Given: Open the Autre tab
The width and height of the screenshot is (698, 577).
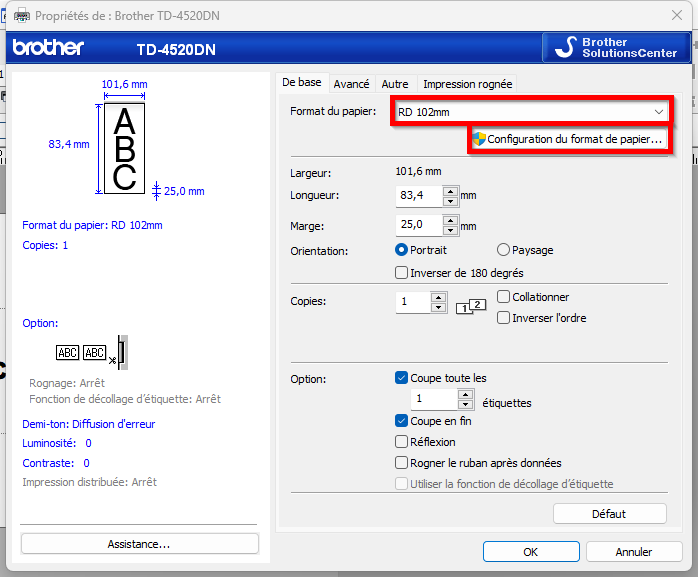Looking at the screenshot, I should coord(395,84).
